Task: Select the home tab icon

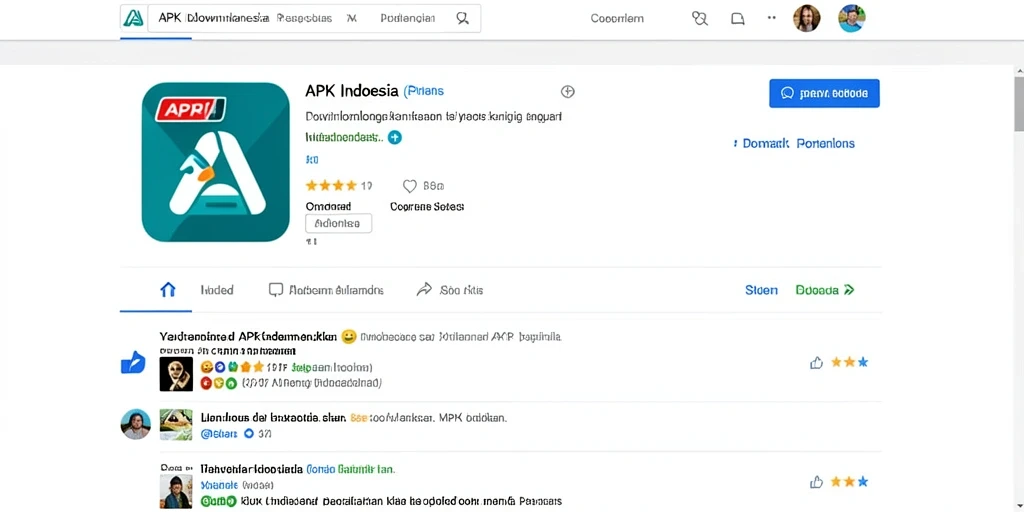Action: (168, 289)
